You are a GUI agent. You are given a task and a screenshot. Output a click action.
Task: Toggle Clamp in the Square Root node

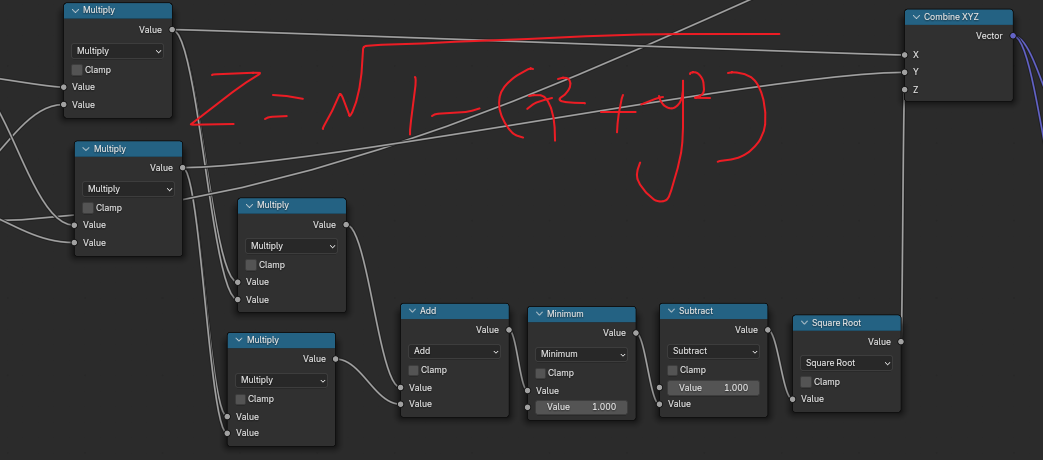pos(806,382)
